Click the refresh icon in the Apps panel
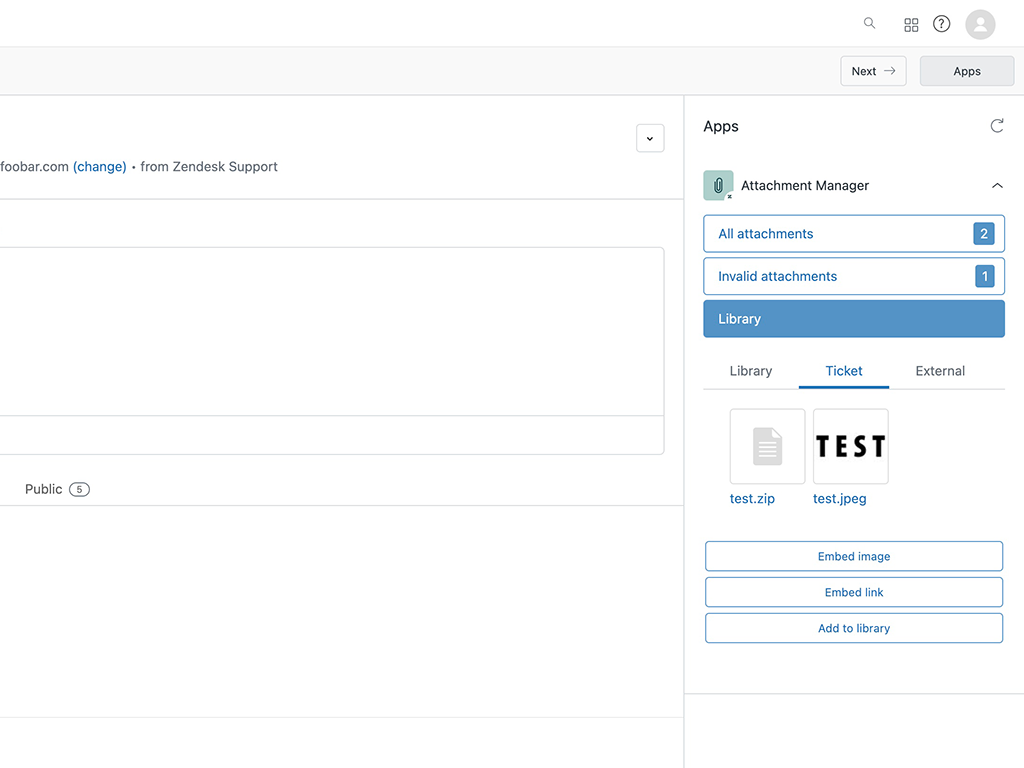This screenshot has width=1024, height=768. click(996, 126)
